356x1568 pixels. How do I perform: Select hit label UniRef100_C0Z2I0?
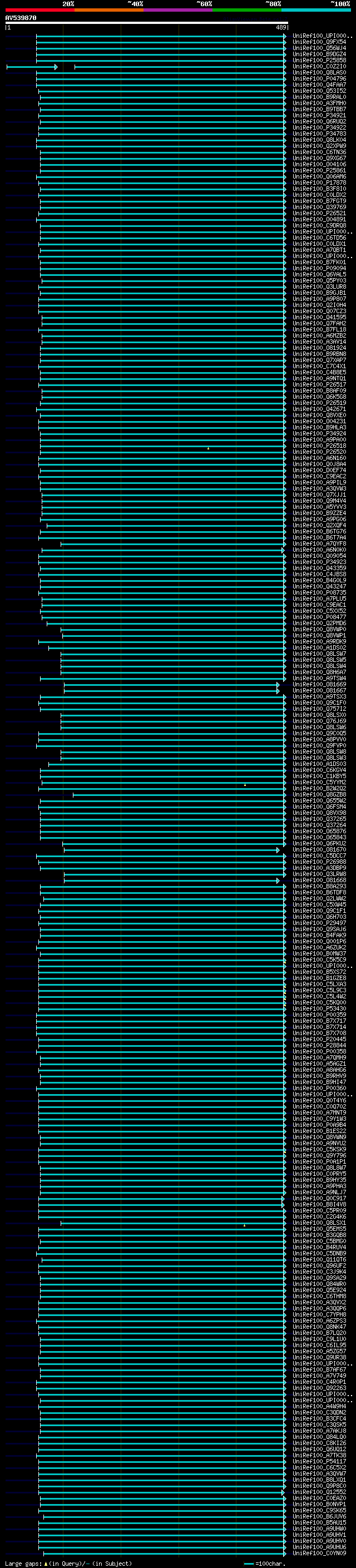pos(319,66)
